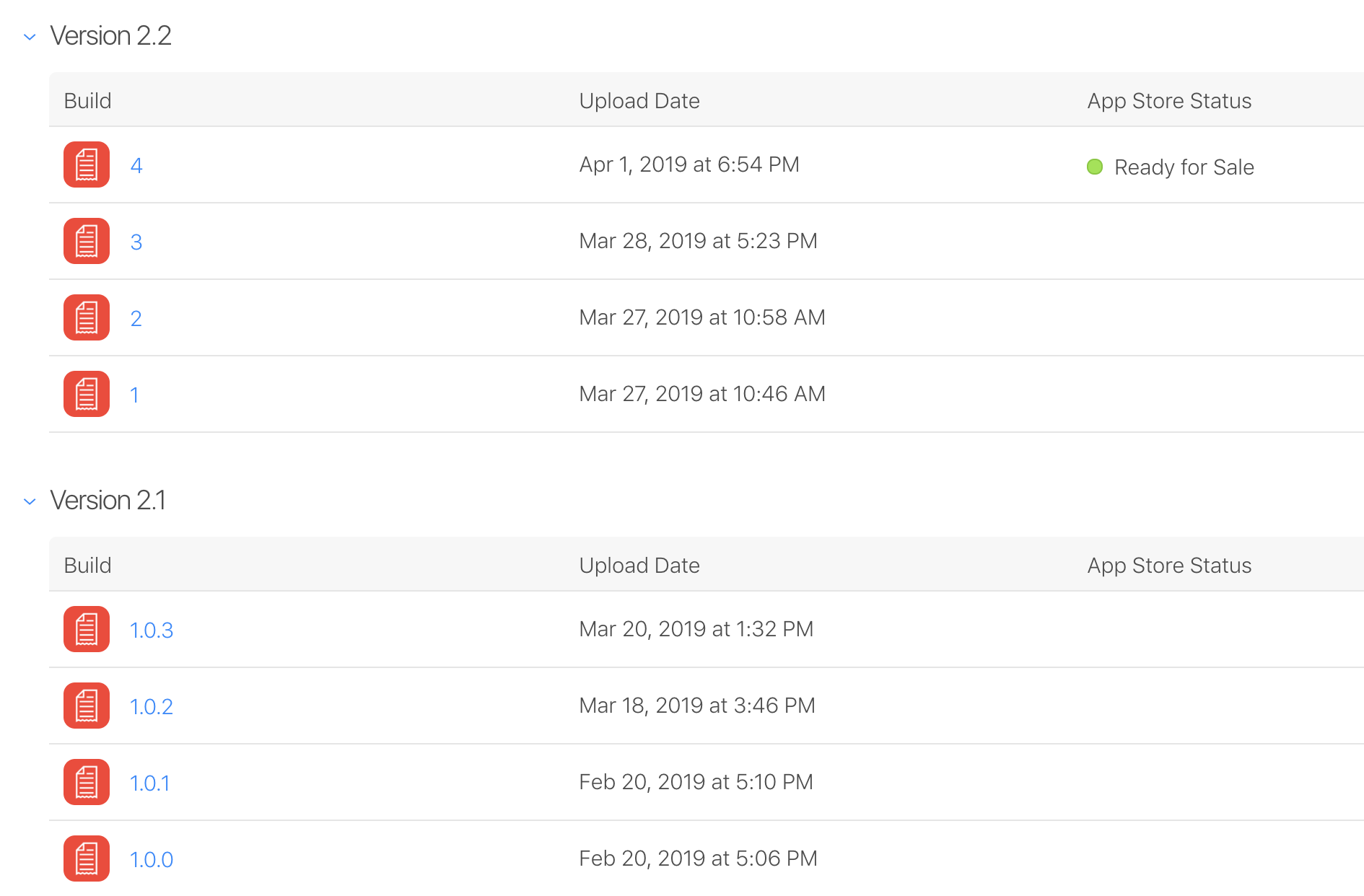Click the app icon for build 1.0.2
This screenshot has width=1364, height=896.
click(87, 706)
